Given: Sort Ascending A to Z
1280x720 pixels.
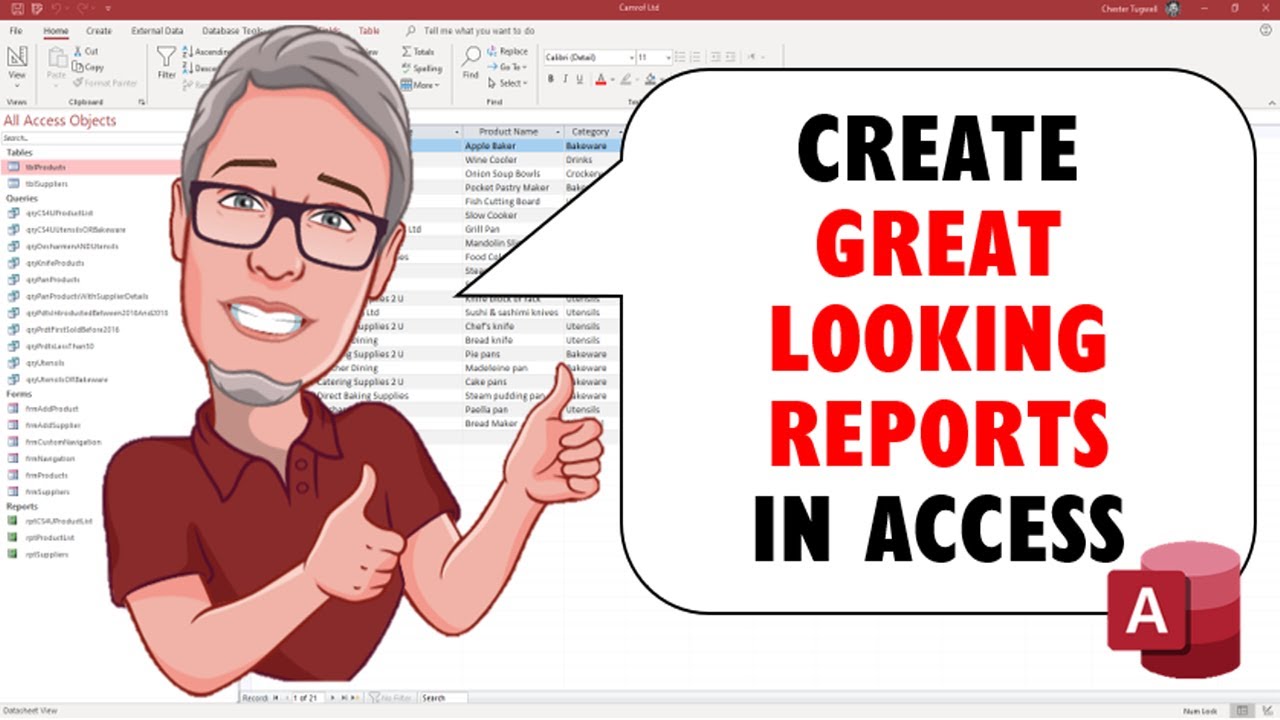Looking at the screenshot, I should [205, 51].
